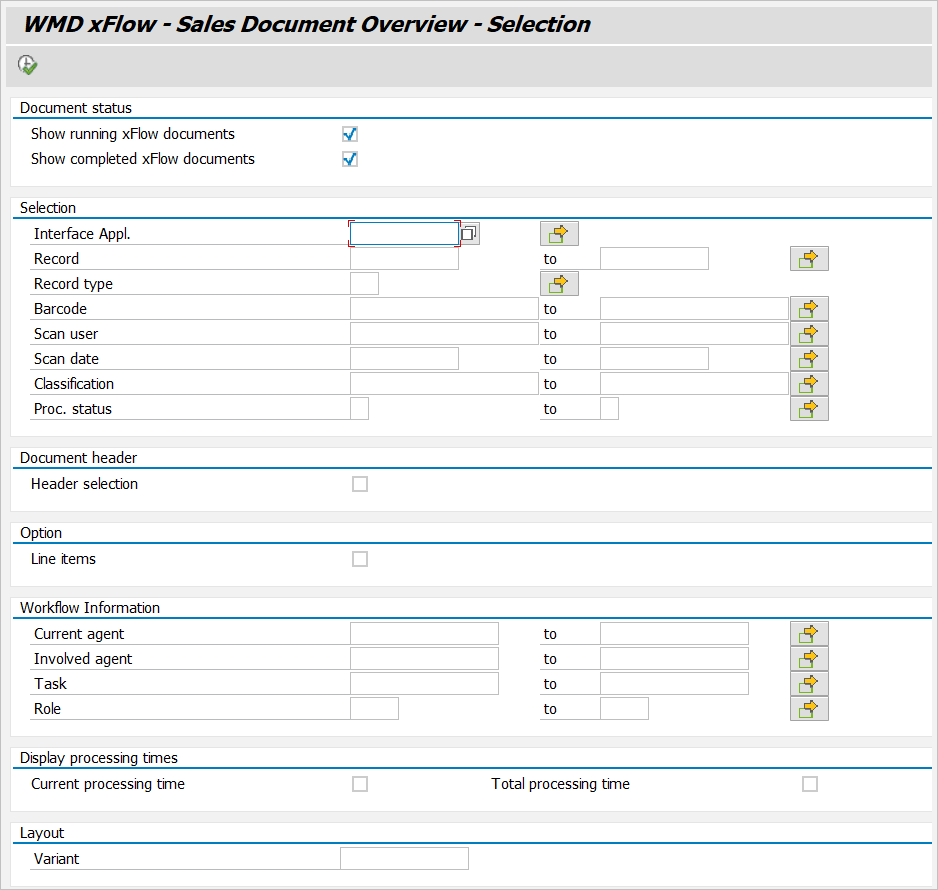
Task: Open multiple selection for Classification
Action: [809, 384]
